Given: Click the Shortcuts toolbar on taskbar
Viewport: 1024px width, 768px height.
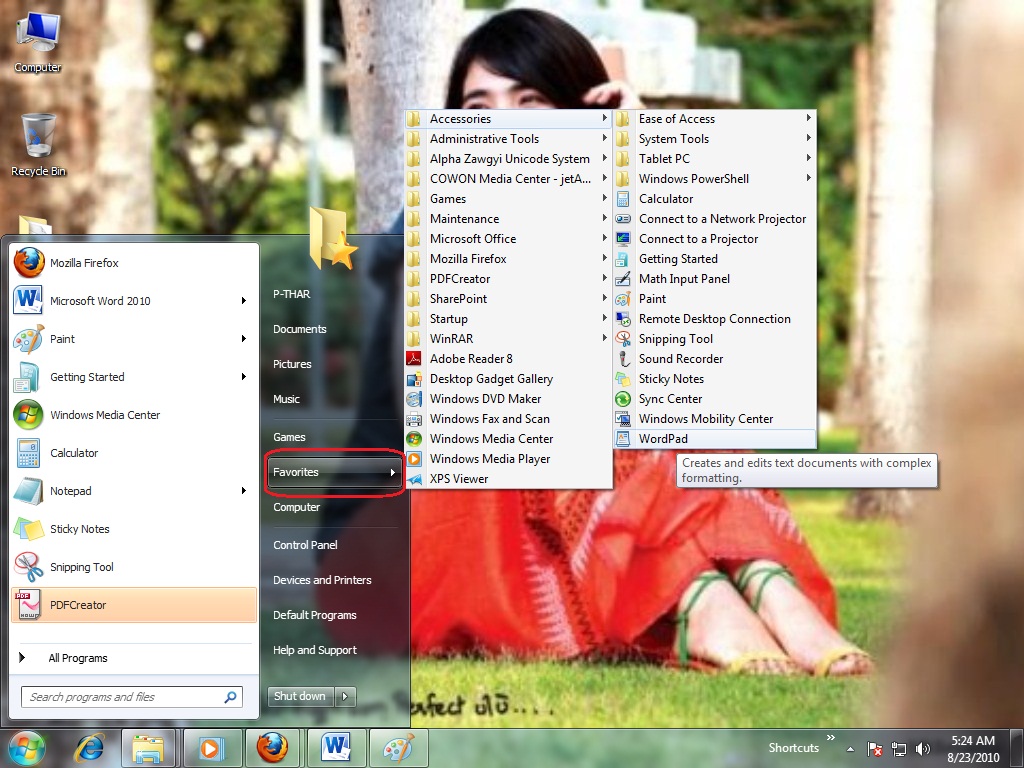Looking at the screenshot, I should [x=793, y=748].
